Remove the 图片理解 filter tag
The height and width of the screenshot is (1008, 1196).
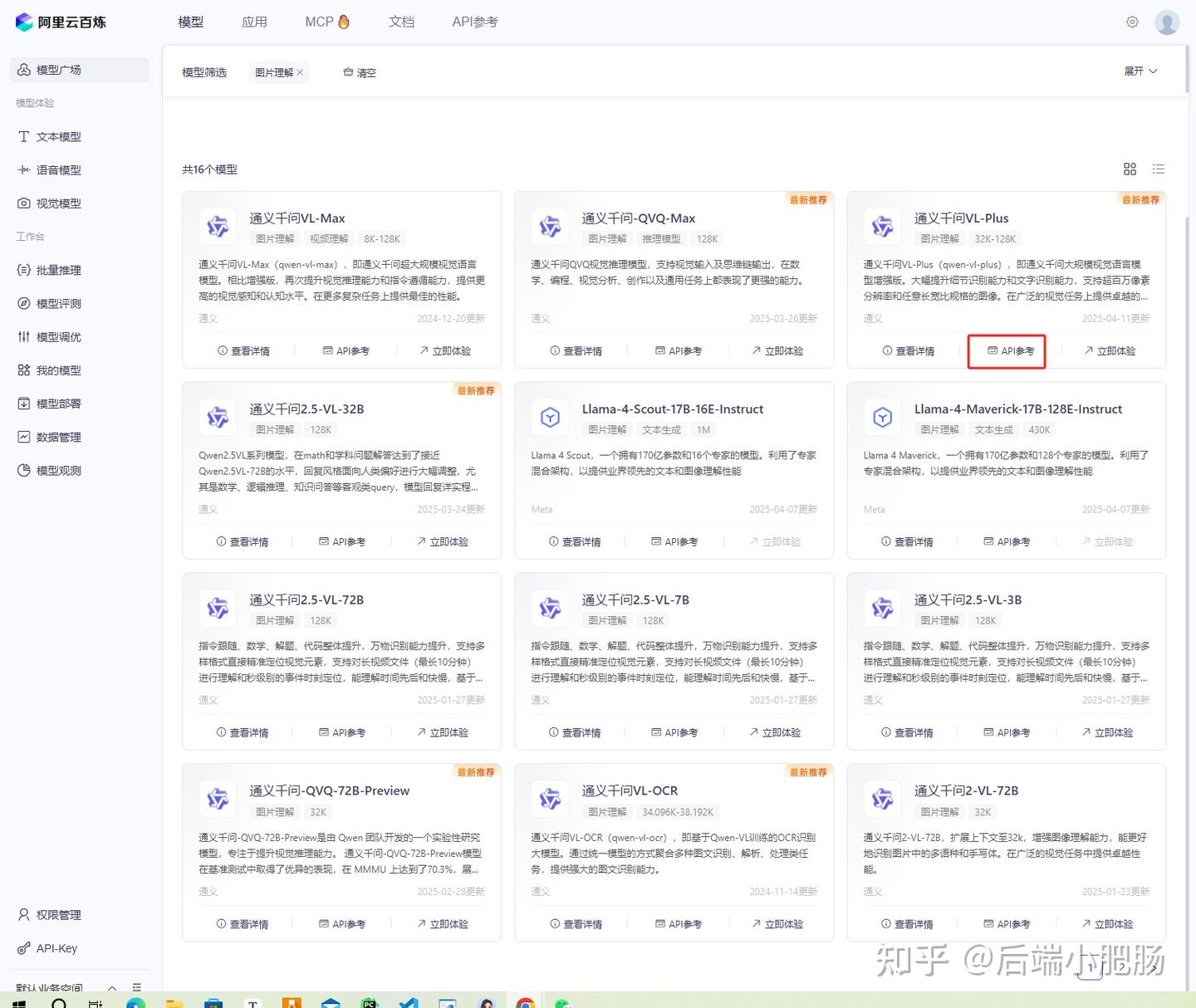[300, 73]
